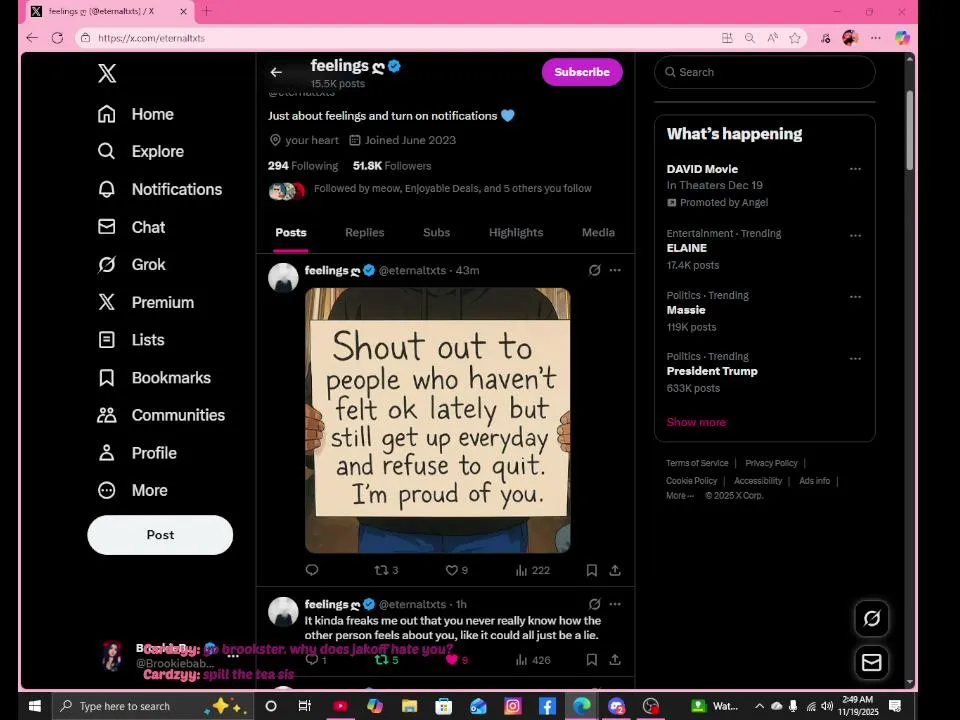Open Terms of Service link

tap(697, 463)
